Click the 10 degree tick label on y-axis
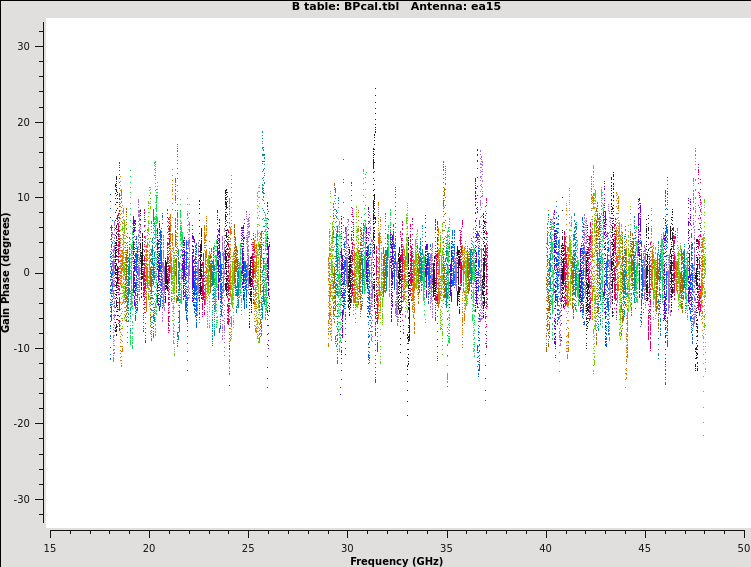751x567 pixels. [24, 198]
